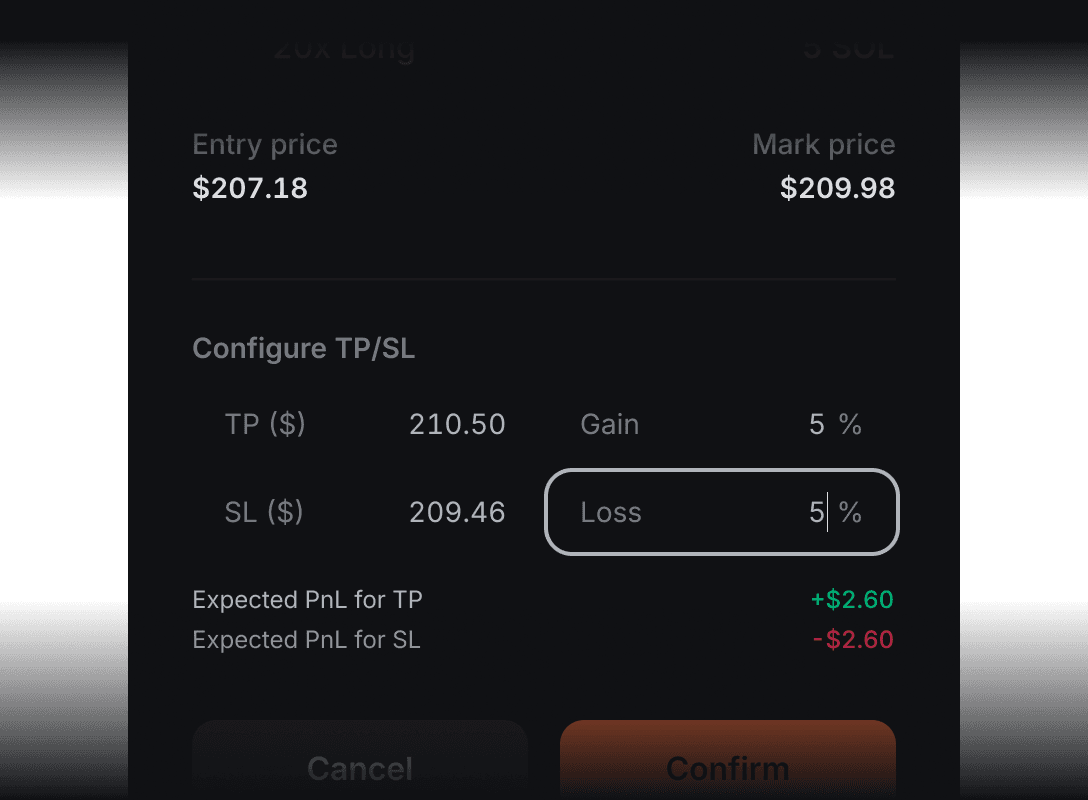Click the TP ($) label

coord(265,425)
